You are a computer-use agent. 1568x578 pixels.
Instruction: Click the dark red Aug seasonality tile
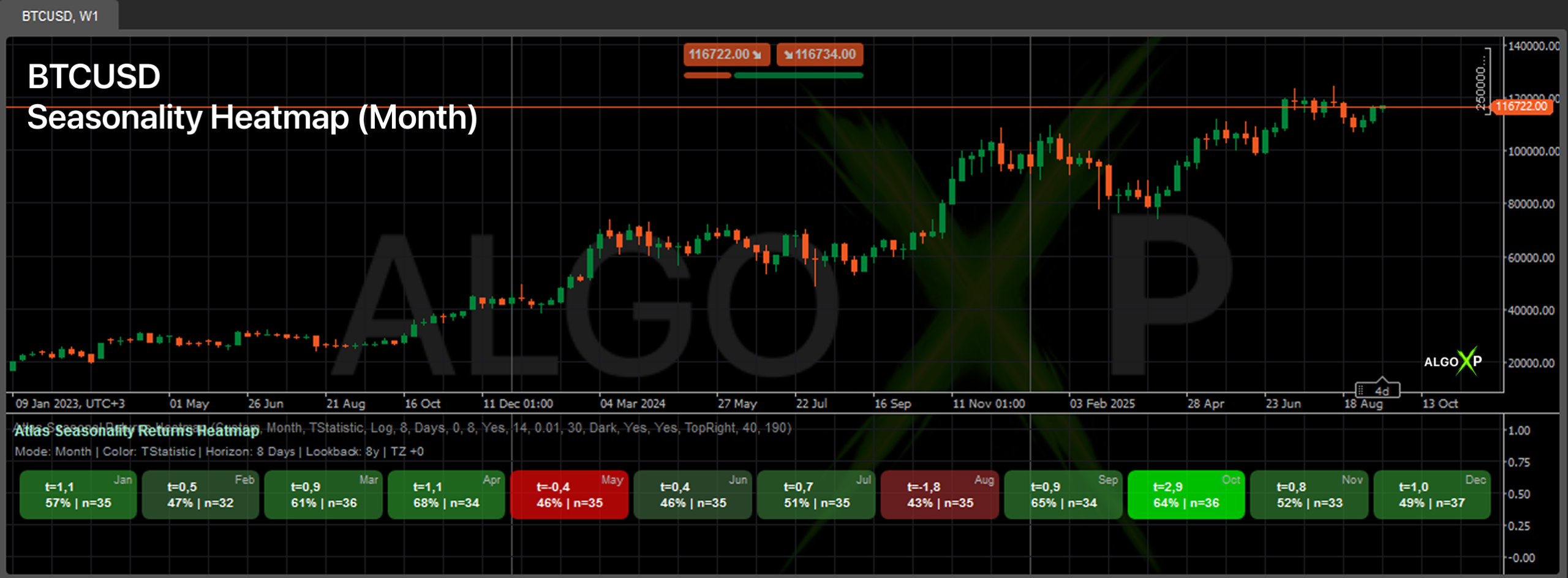coord(940,495)
